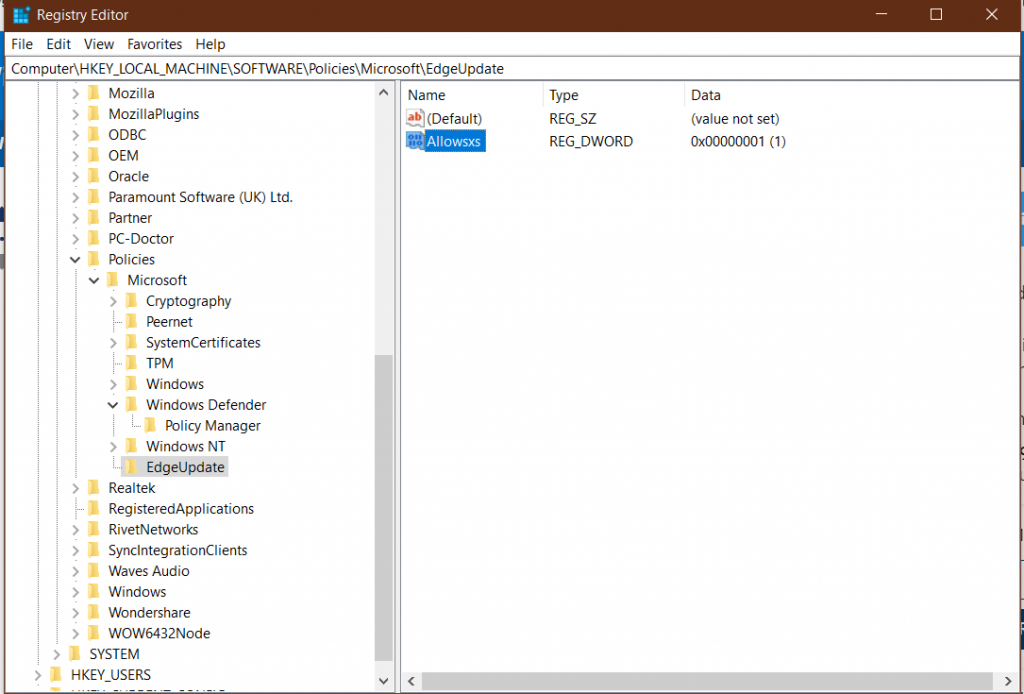This screenshot has height=694, width=1024.
Task: Click the values pane horizontal scrollbar thumb
Action: 707,681
